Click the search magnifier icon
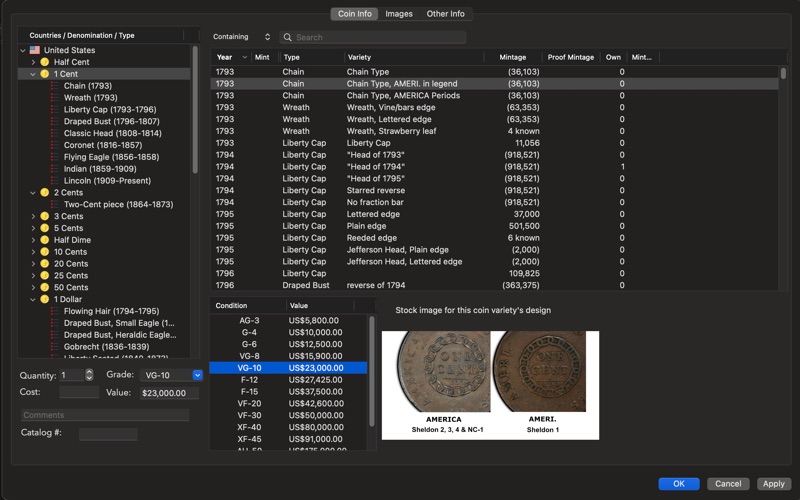Viewport: 800px width, 500px height. 288,37
